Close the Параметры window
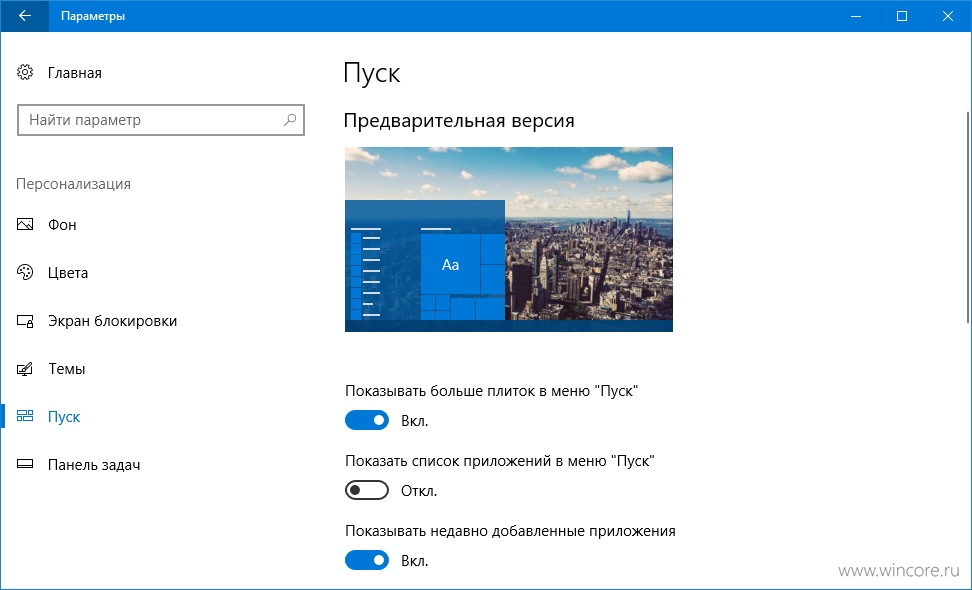The image size is (972, 590). pyautogui.click(x=948, y=16)
